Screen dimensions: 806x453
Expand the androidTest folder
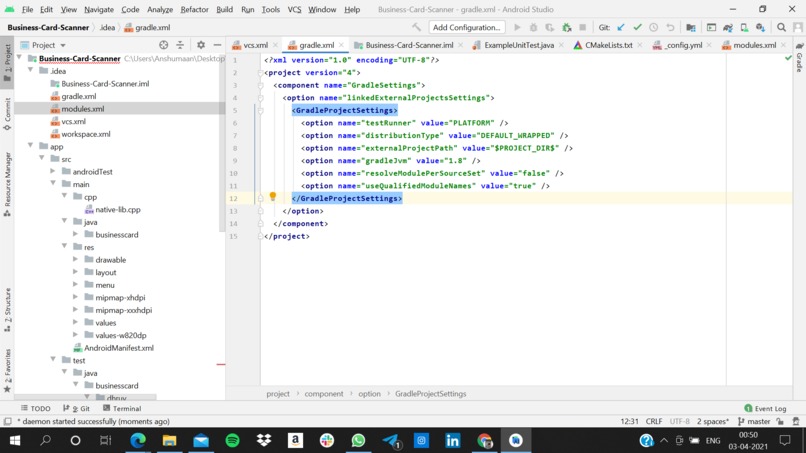[x=53, y=171]
